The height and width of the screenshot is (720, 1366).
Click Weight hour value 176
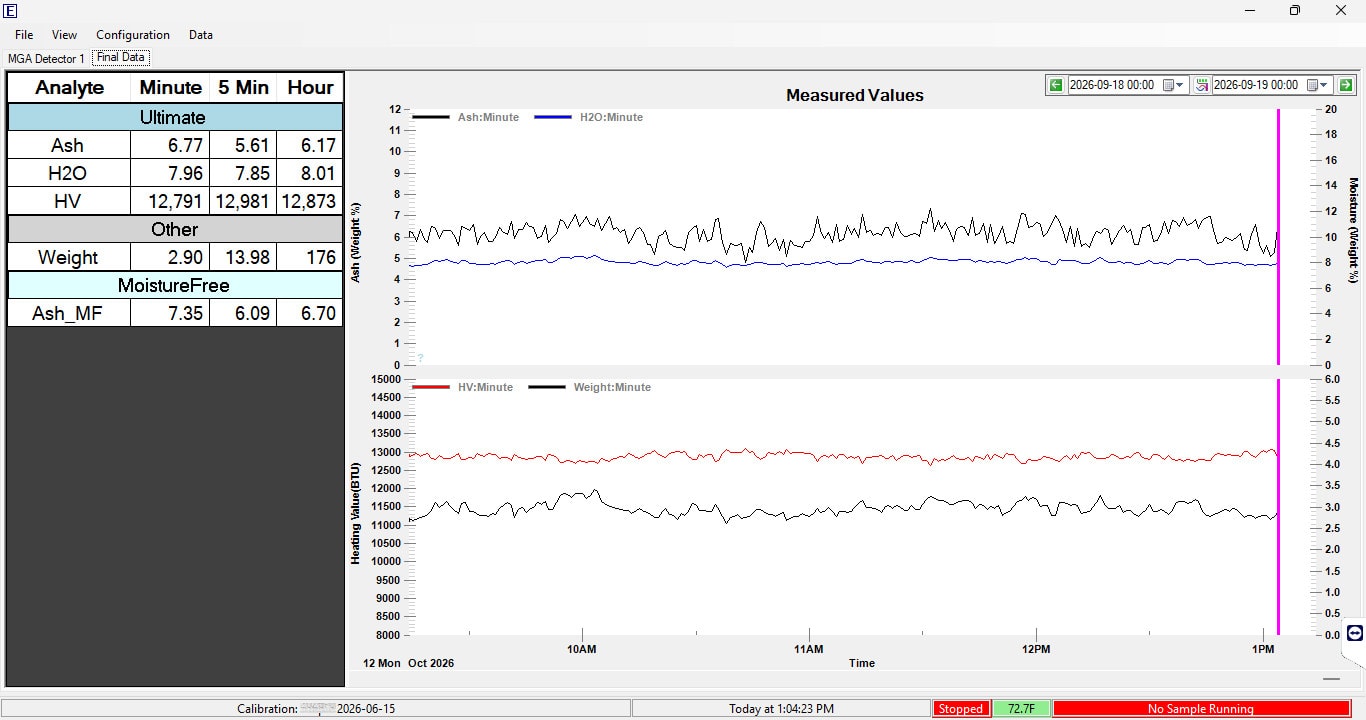[x=310, y=257]
